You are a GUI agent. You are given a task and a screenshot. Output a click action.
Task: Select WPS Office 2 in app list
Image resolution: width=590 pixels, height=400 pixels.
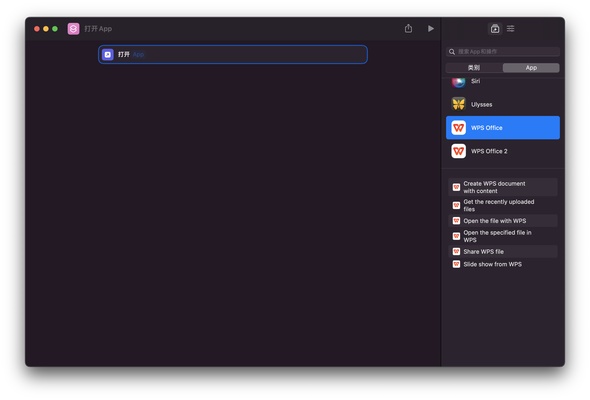tap(503, 151)
